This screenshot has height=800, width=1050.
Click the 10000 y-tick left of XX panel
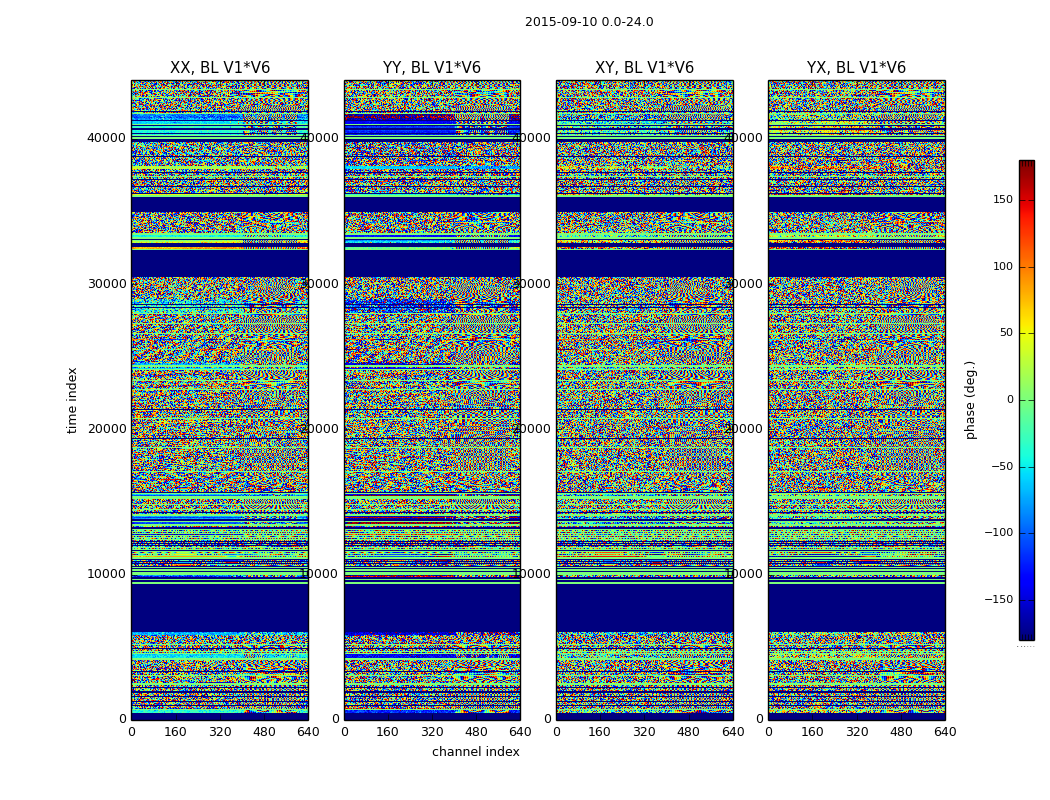tap(106, 574)
